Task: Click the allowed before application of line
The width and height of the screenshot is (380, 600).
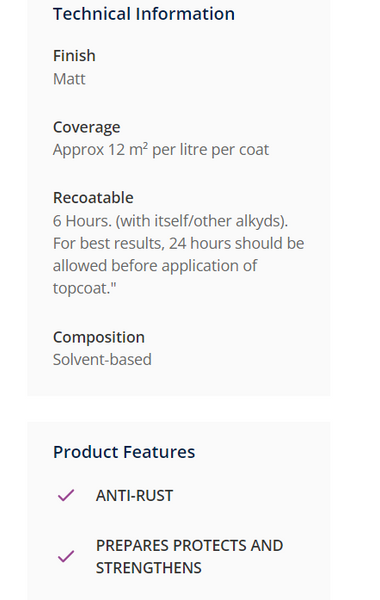Action: click(155, 266)
